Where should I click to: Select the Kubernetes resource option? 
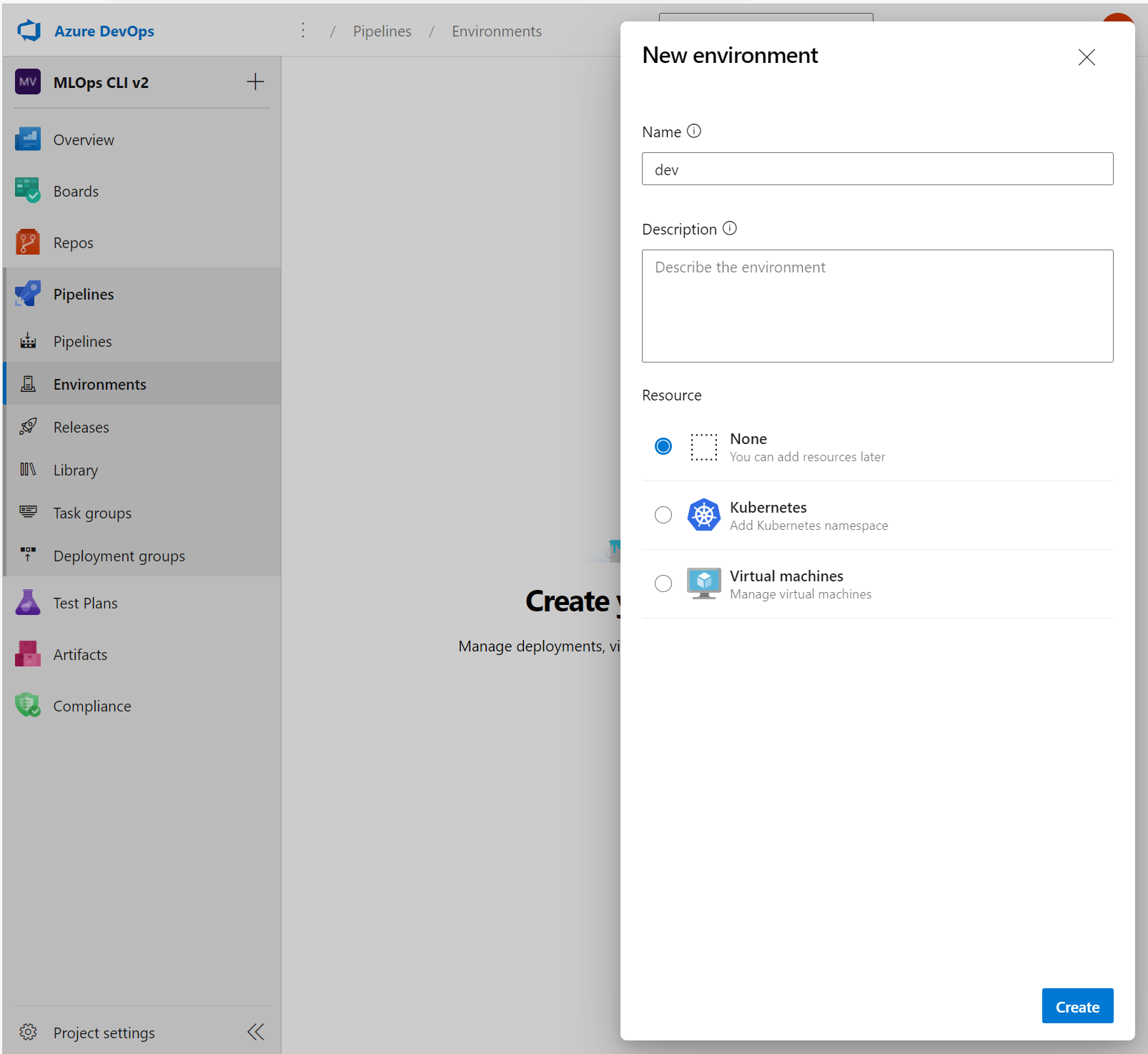(x=663, y=514)
